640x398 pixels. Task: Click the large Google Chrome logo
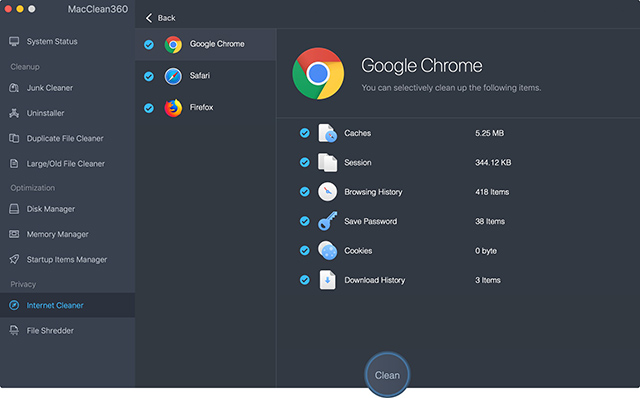click(x=318, y=73)
